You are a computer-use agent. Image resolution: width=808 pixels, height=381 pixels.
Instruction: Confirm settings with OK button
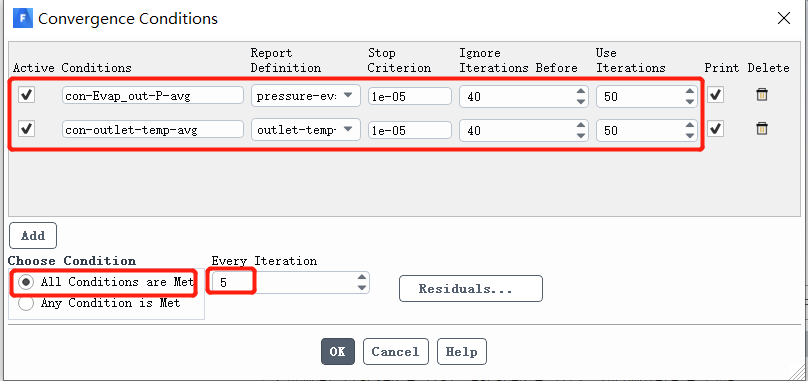338,352
